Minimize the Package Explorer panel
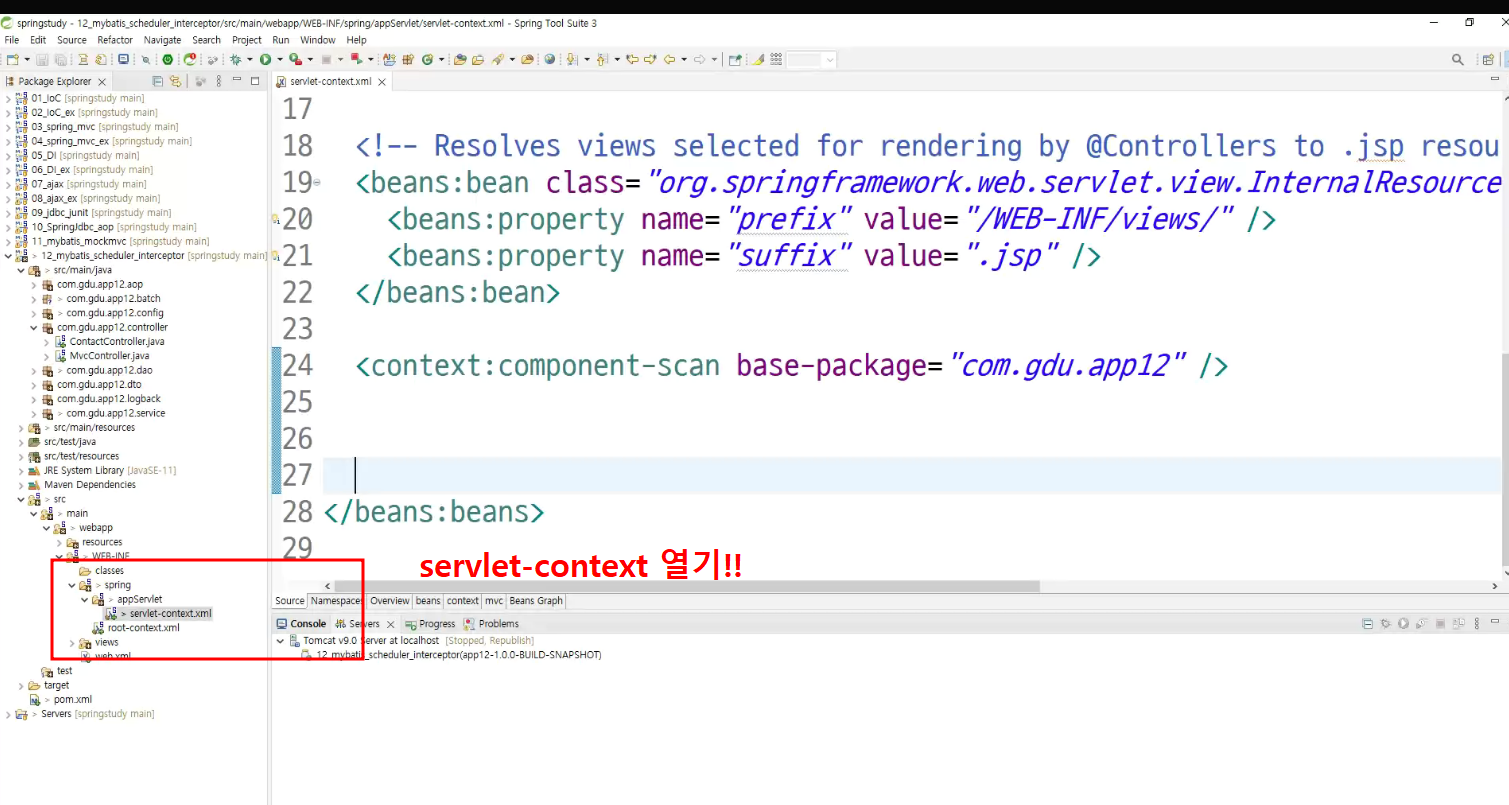 [x=237, y=81]
